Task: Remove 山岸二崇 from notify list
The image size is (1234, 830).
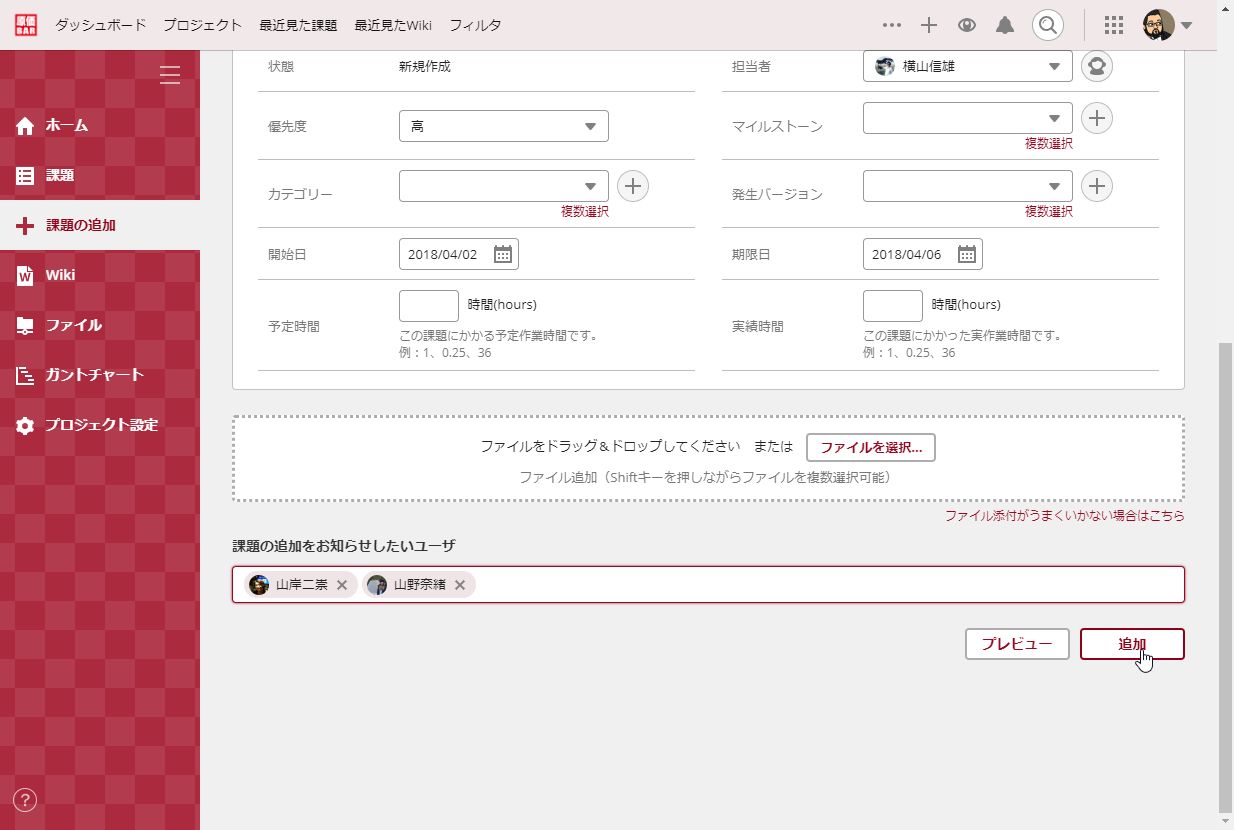Action: [342, 585]
